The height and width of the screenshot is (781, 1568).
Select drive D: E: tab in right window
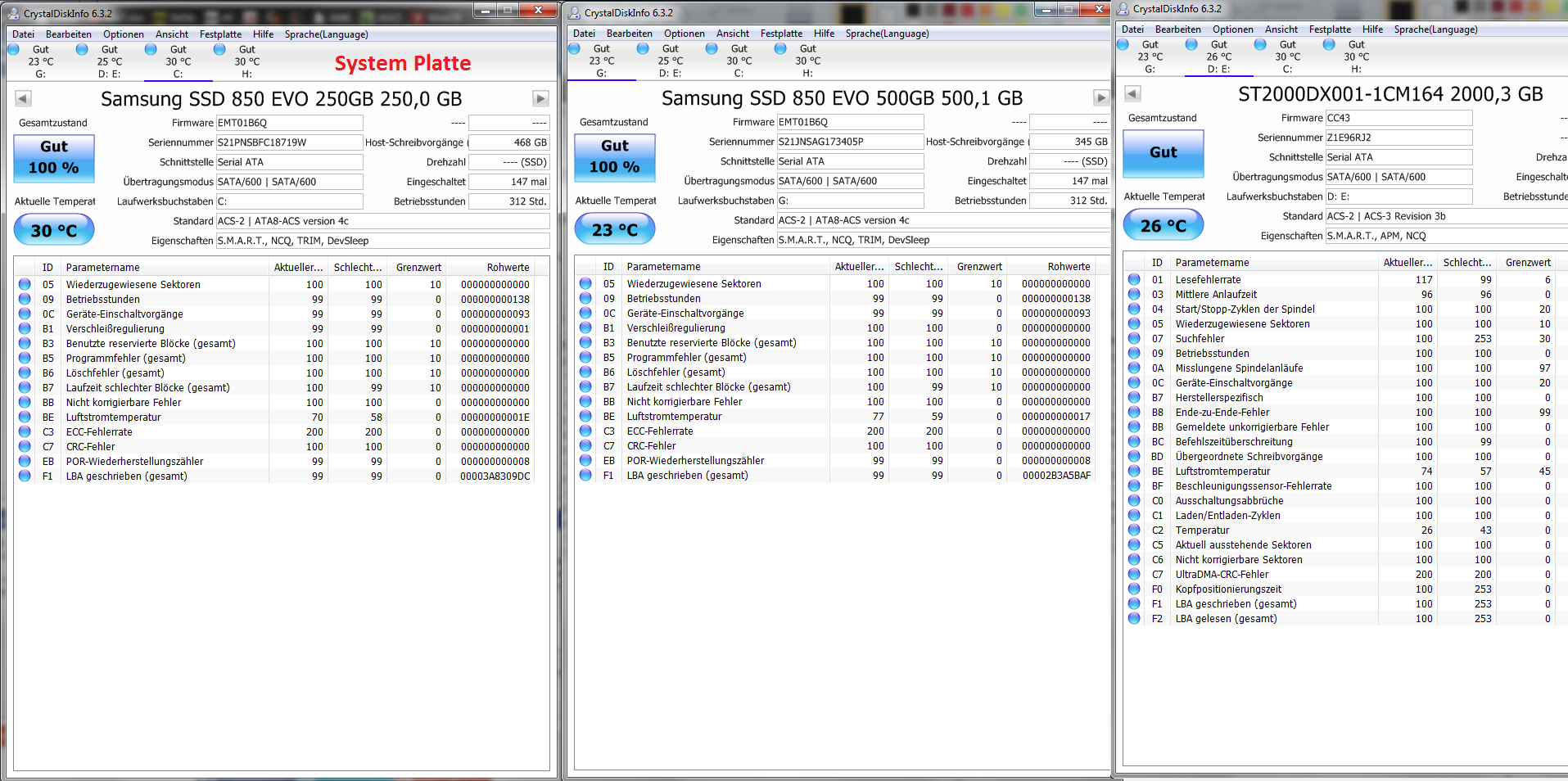(1219, 56)
